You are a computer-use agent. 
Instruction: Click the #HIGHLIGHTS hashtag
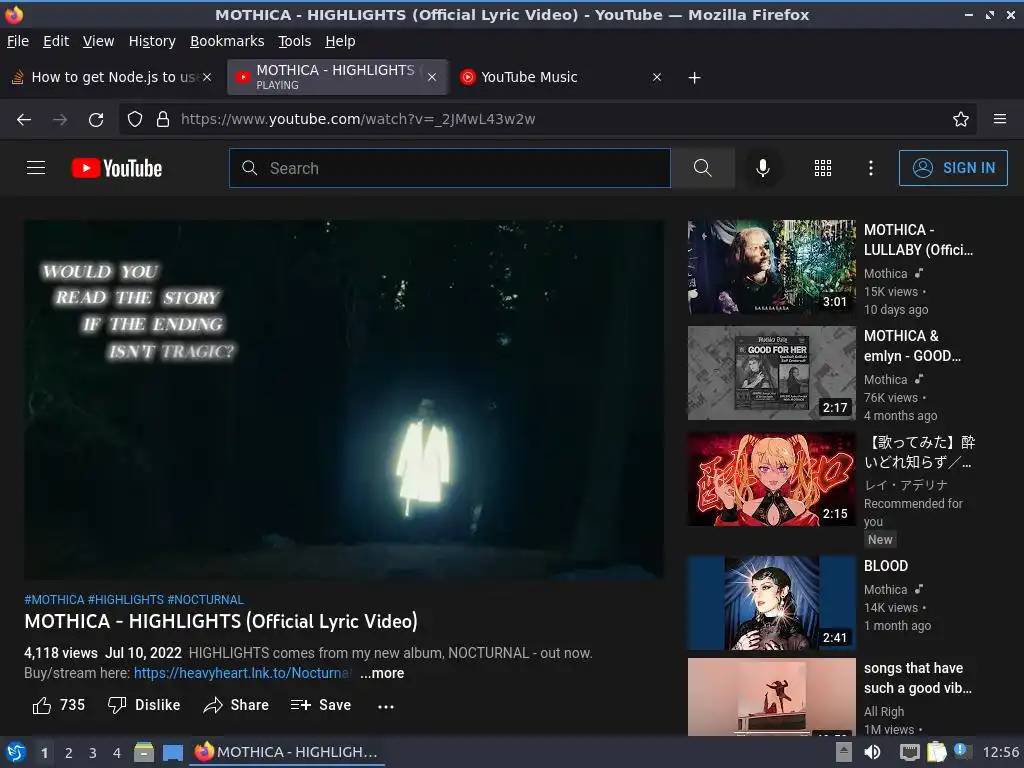[125, 600]
